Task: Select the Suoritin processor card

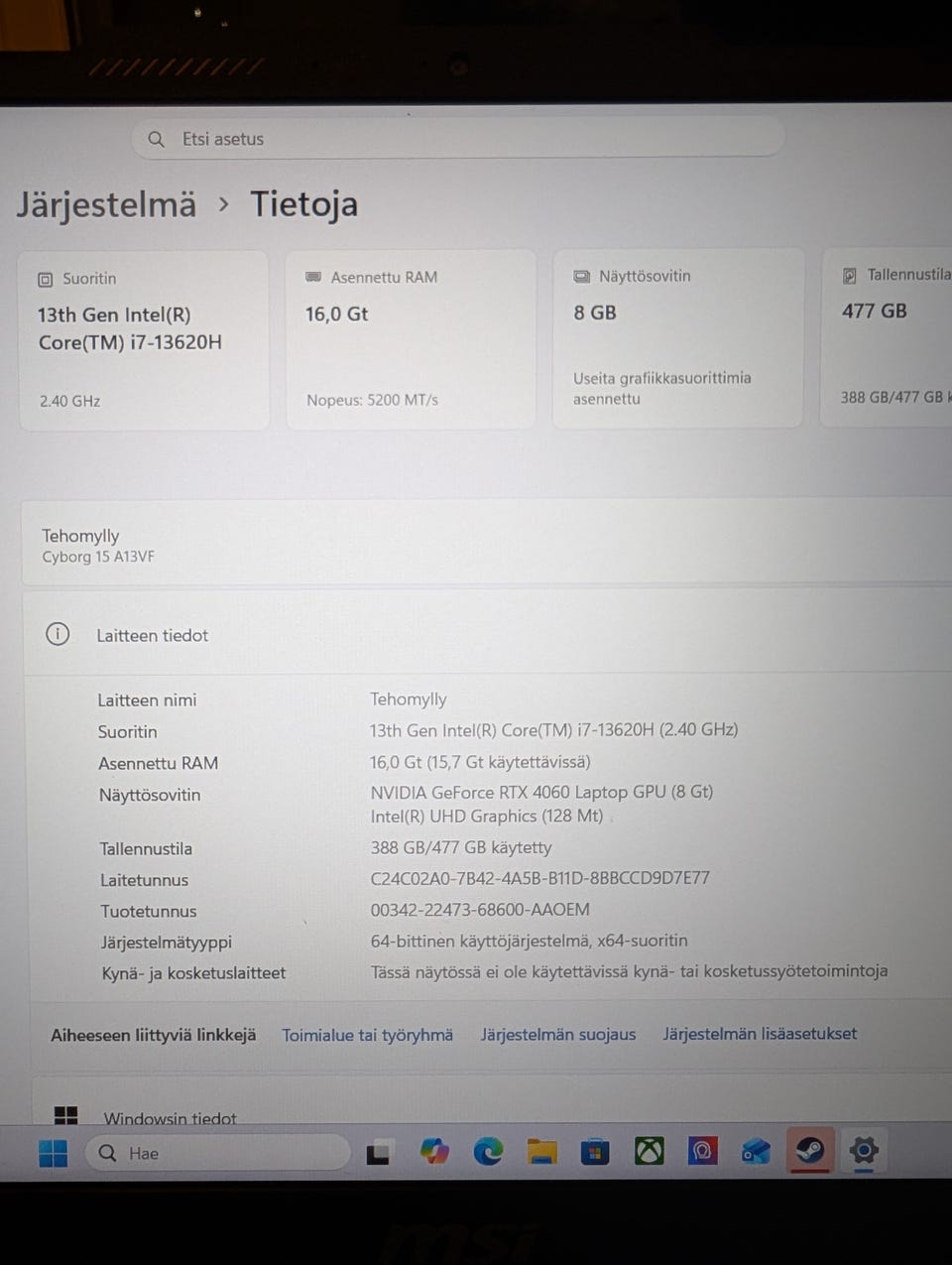Action: (144, 340)
